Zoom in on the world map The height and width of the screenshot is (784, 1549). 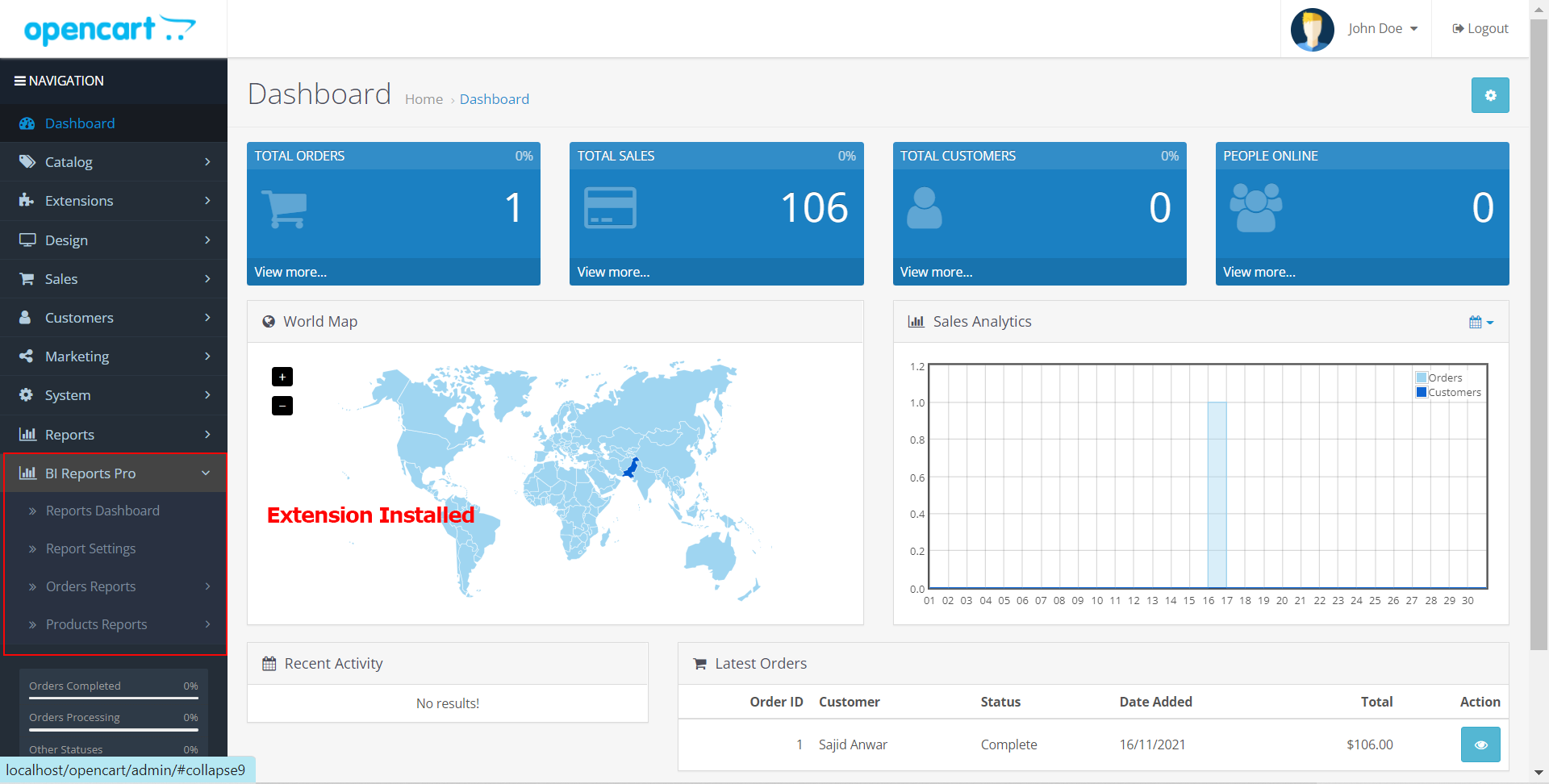[282, 377]
